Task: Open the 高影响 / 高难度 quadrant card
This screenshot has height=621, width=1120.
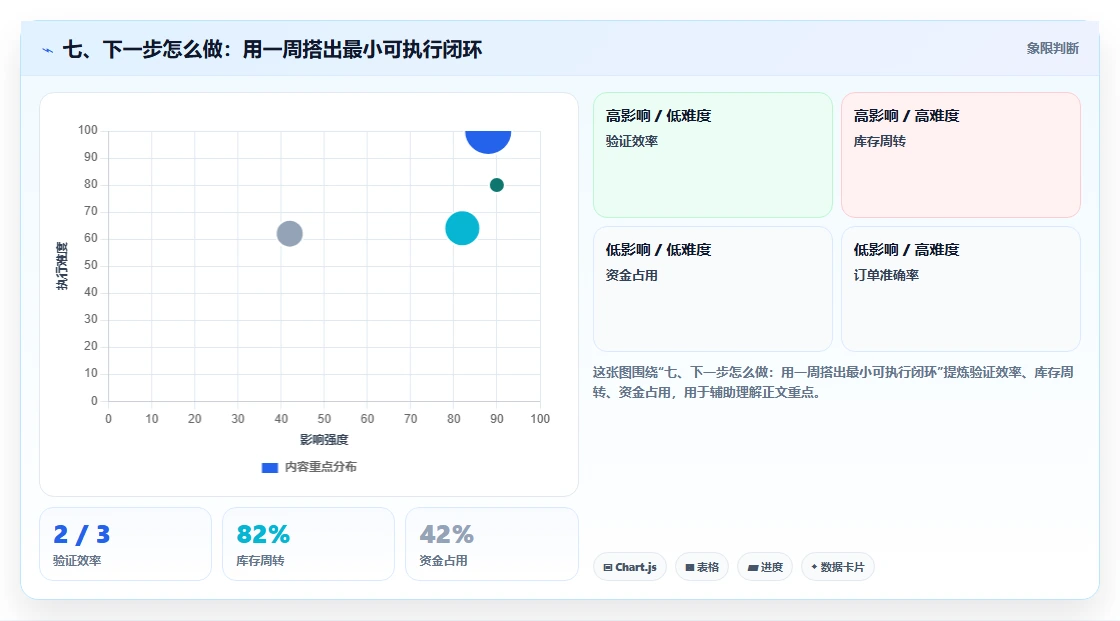Action: (x=961, y=154)
